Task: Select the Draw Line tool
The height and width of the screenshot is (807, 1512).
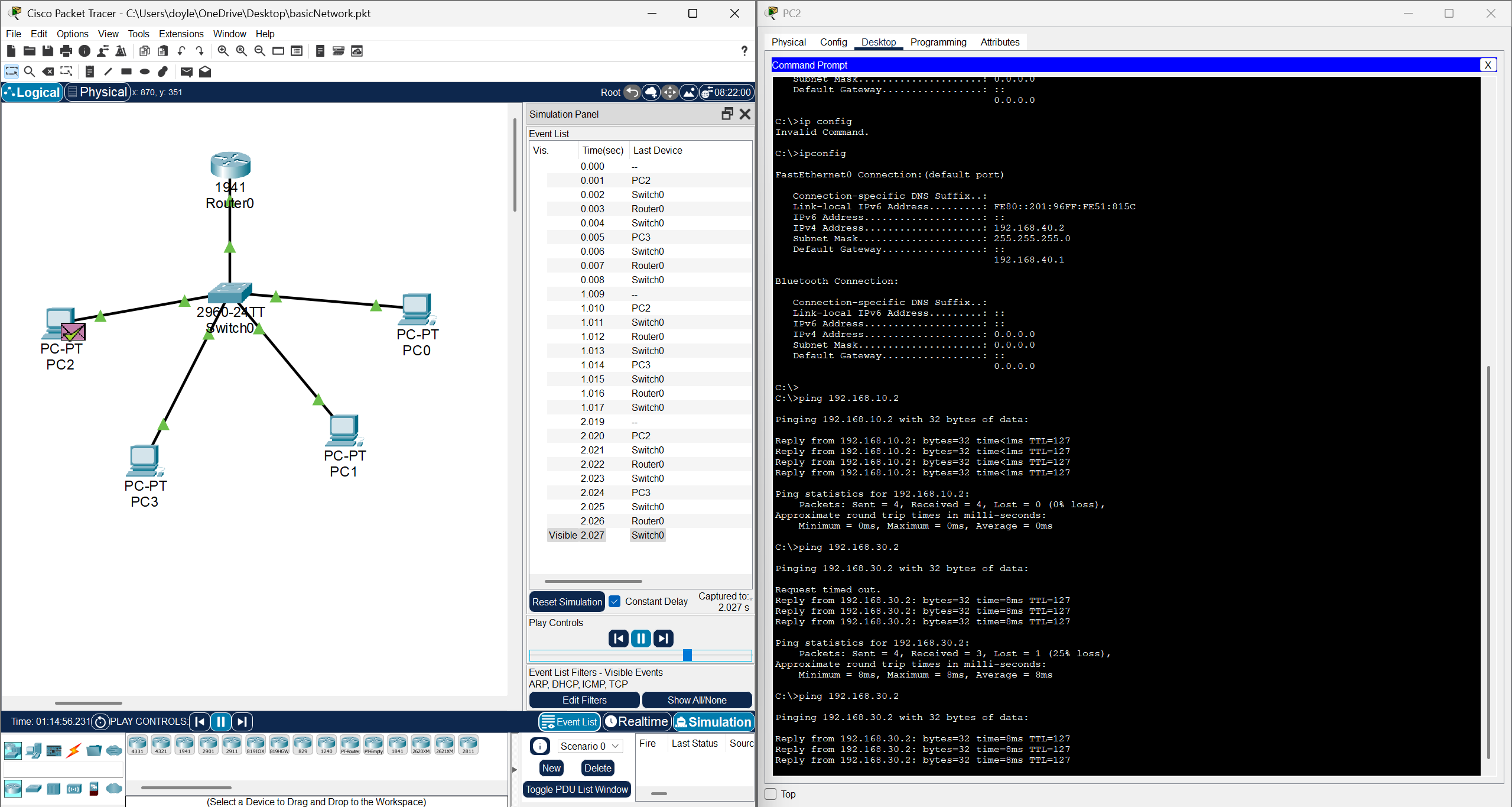Action: point(108,72)
